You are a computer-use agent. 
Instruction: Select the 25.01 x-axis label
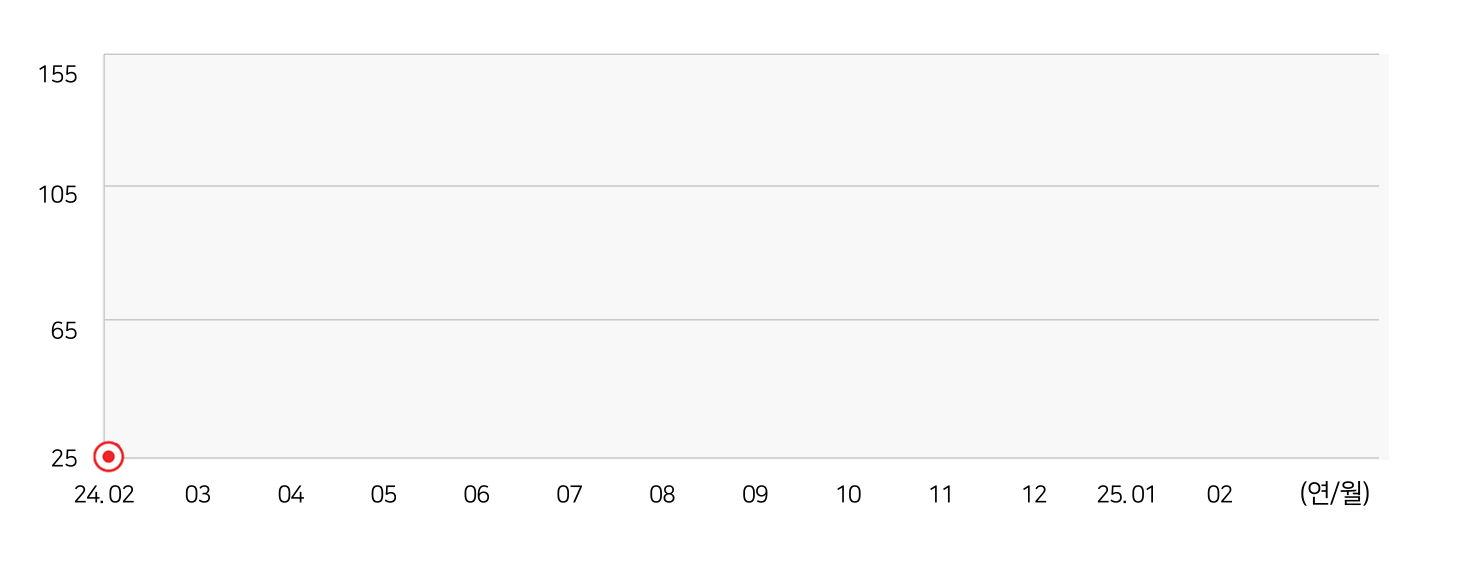tap(1126, 494)
